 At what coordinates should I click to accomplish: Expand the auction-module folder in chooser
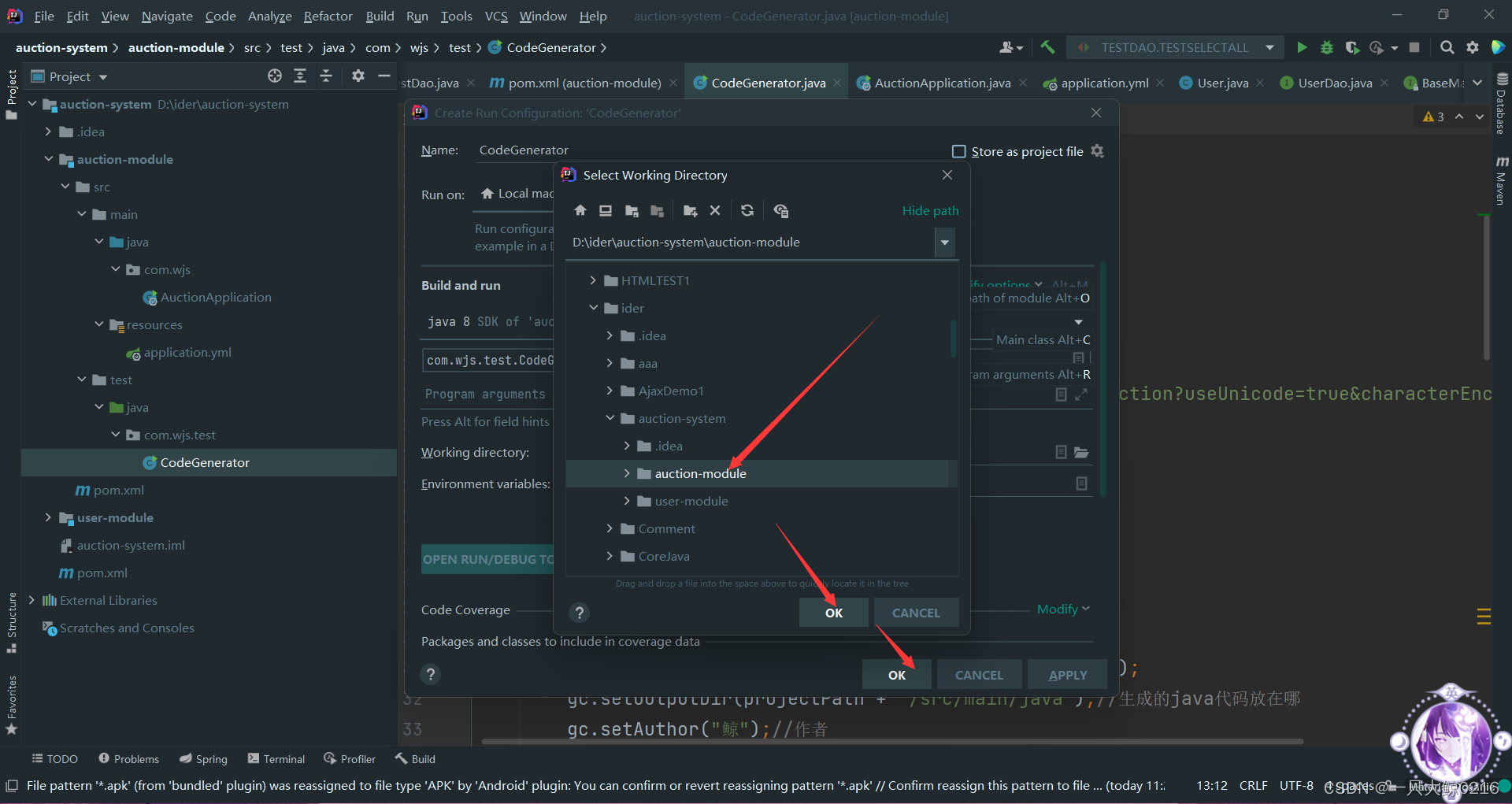pos(627,473)
